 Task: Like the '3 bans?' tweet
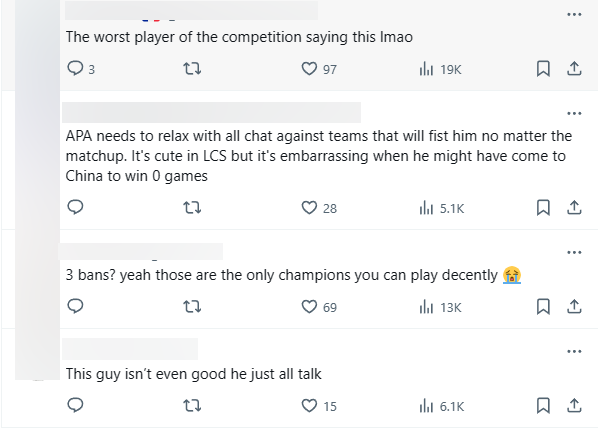(x=319, y=307)
